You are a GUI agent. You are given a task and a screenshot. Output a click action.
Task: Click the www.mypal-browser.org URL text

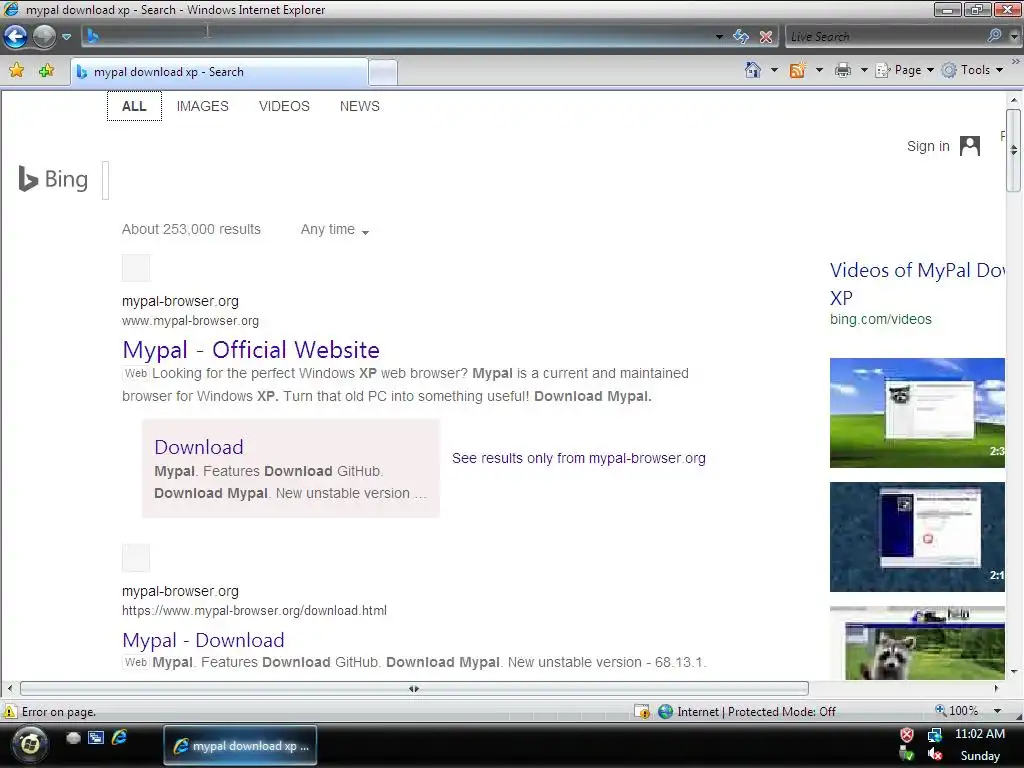(190, 321)
